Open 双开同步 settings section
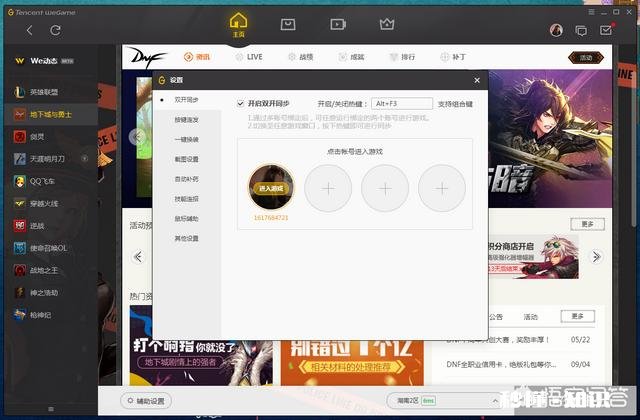The height and width of the screenshot is (420, 640). point(187,100)
